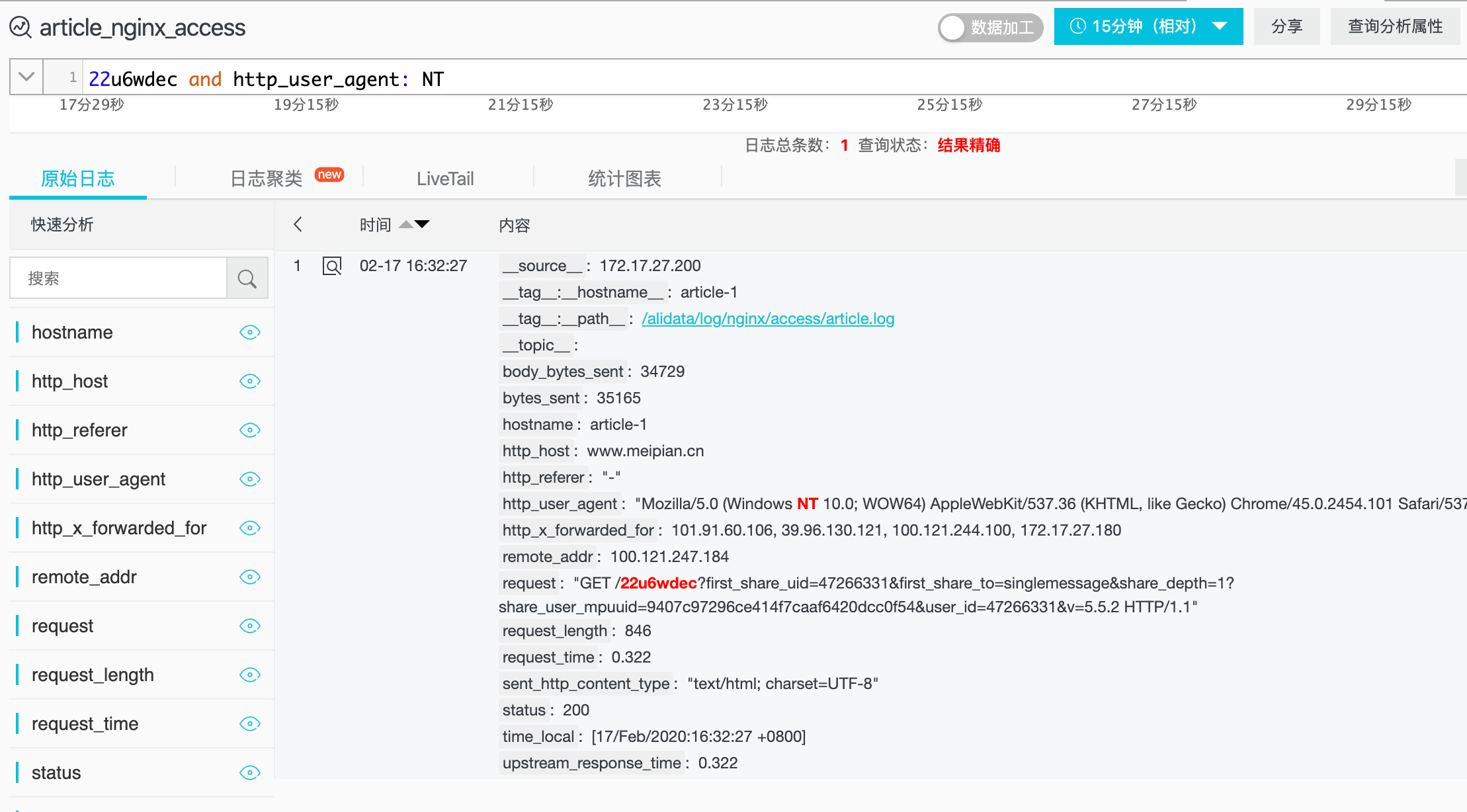Open the 15分钟（相对）time range dropdown
Screen dimensions: 1467x812
point(1148,26)
